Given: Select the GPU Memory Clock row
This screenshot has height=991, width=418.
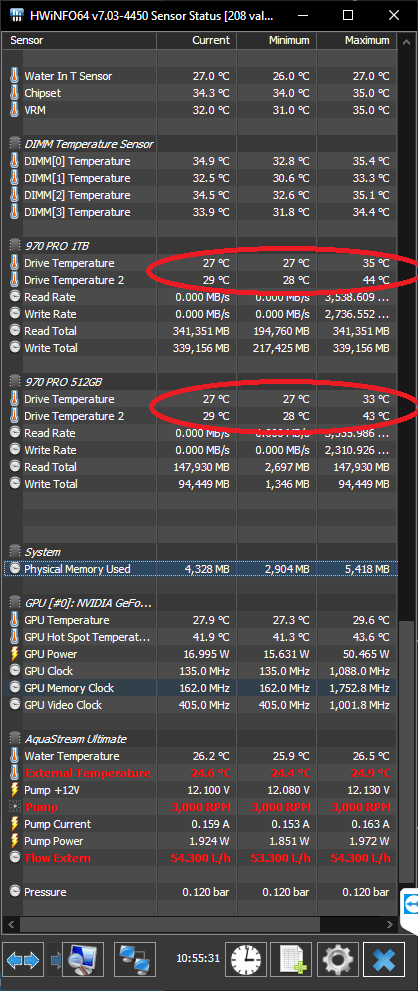Looking at the screenshot, I should tap(201, 688).
